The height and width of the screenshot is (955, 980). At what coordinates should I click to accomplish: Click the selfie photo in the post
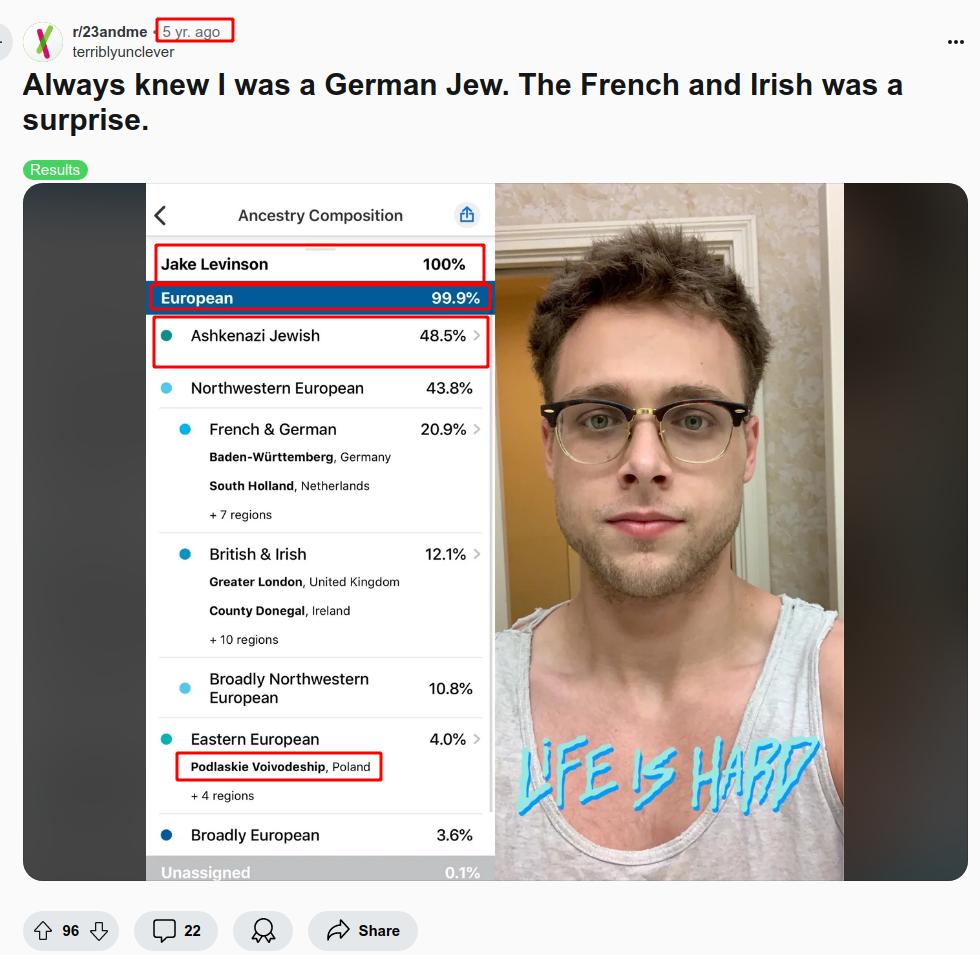669,532
